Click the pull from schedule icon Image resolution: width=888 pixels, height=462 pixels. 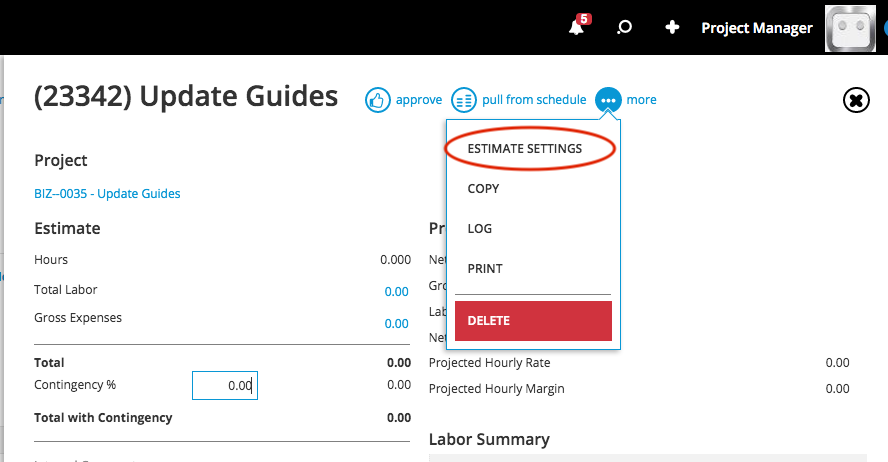464,100
